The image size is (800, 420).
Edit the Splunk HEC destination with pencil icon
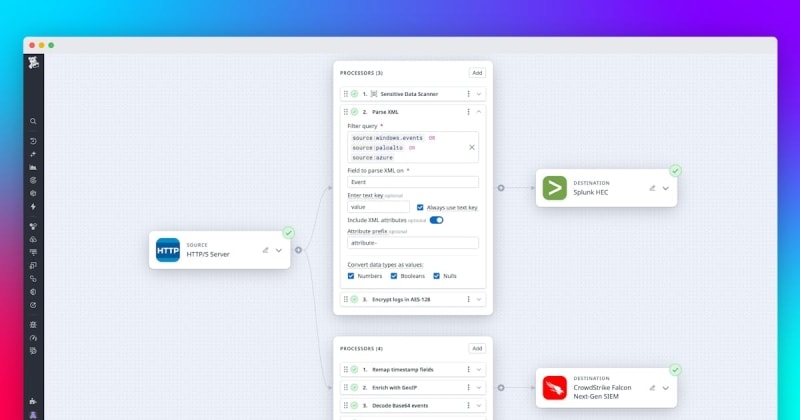(x=652, y=187)
